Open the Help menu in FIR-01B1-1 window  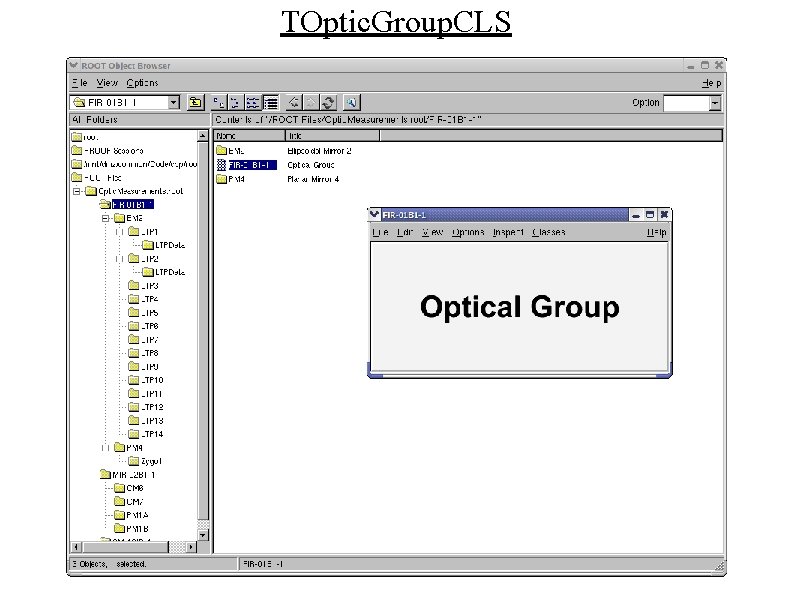[656, 232]
